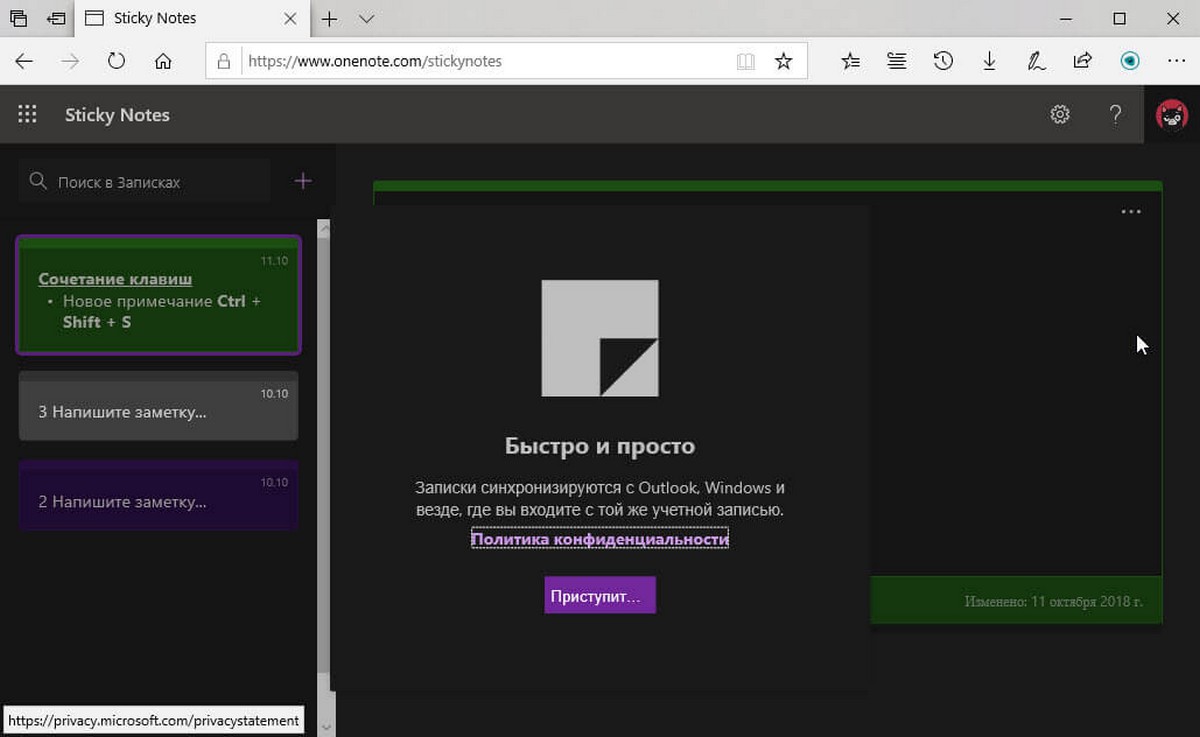Click the sticky note logo image

tap(600, 338)
